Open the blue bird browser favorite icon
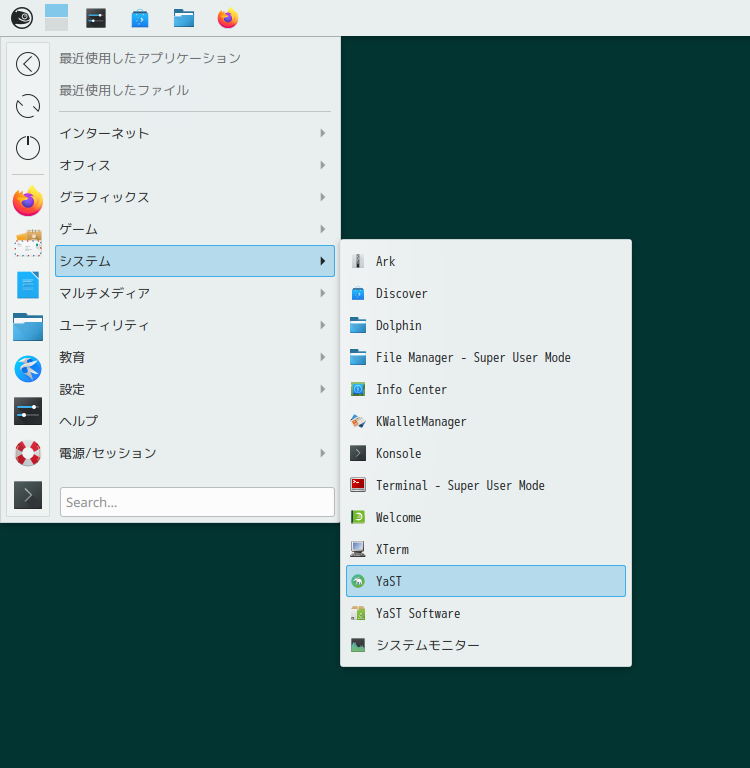The image size is (750, 768). 28,369
